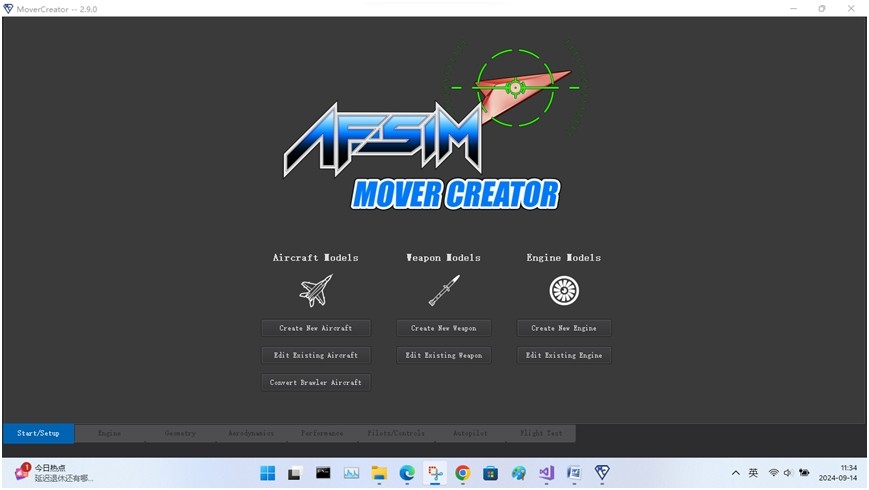
Task: Restore down the MoverCreator window
Action: 822,8
